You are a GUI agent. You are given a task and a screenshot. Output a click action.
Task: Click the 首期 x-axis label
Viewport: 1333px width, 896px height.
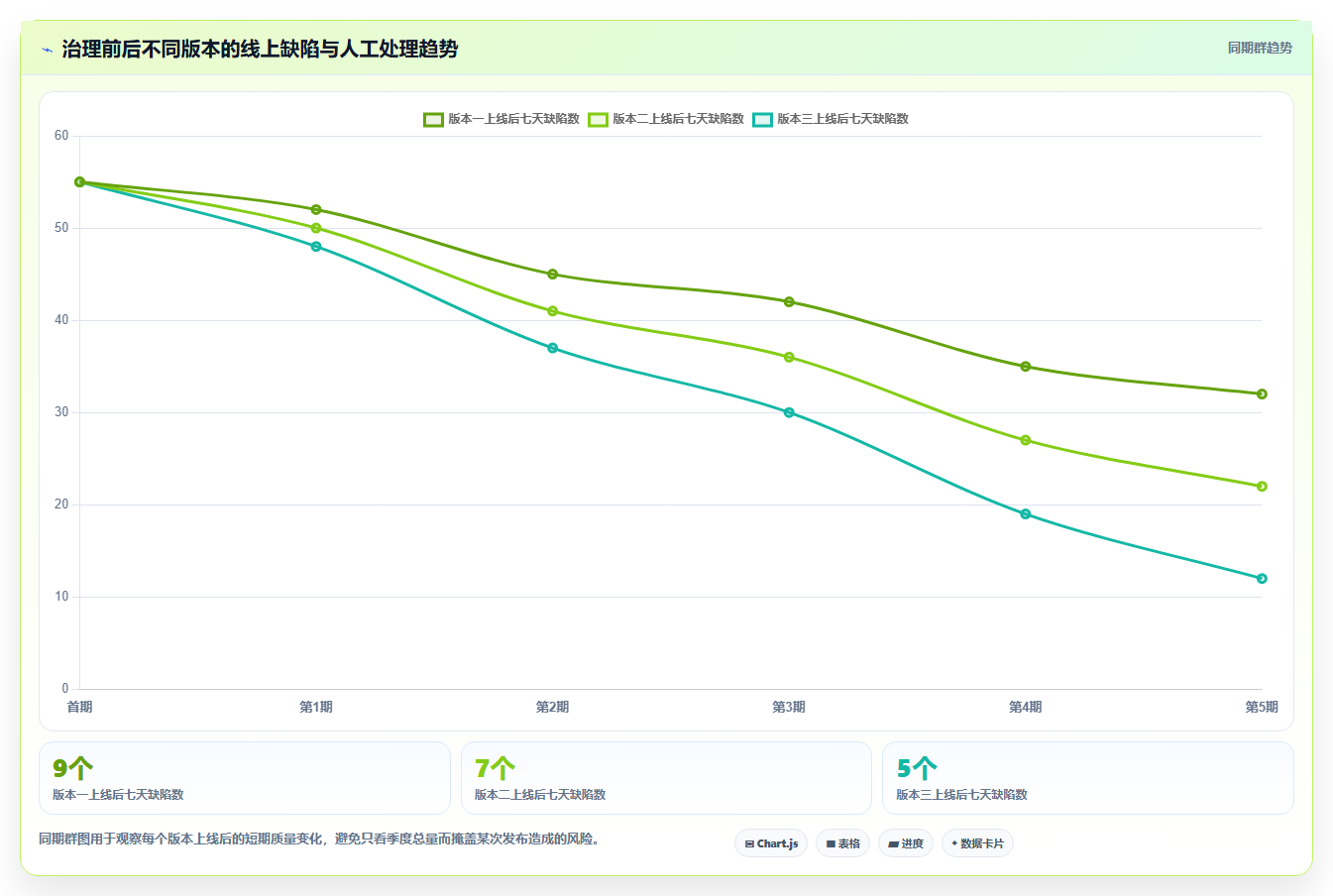click(x=79, y=707)
